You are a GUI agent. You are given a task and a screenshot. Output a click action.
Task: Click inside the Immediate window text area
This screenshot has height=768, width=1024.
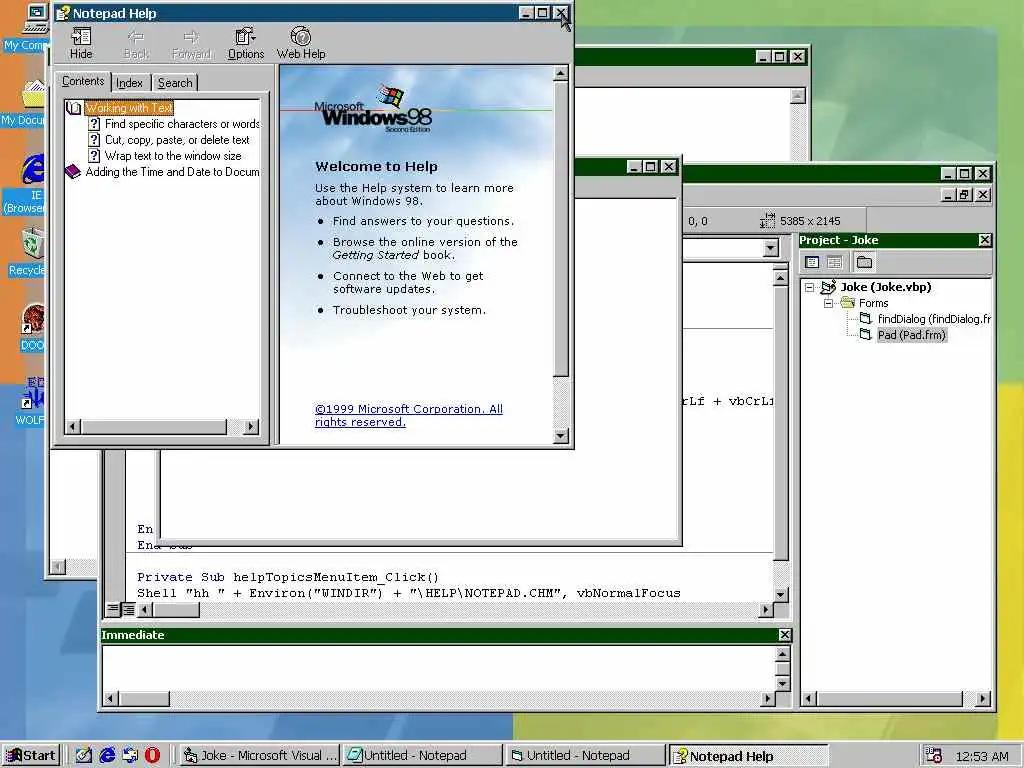[x=439, y=667]
